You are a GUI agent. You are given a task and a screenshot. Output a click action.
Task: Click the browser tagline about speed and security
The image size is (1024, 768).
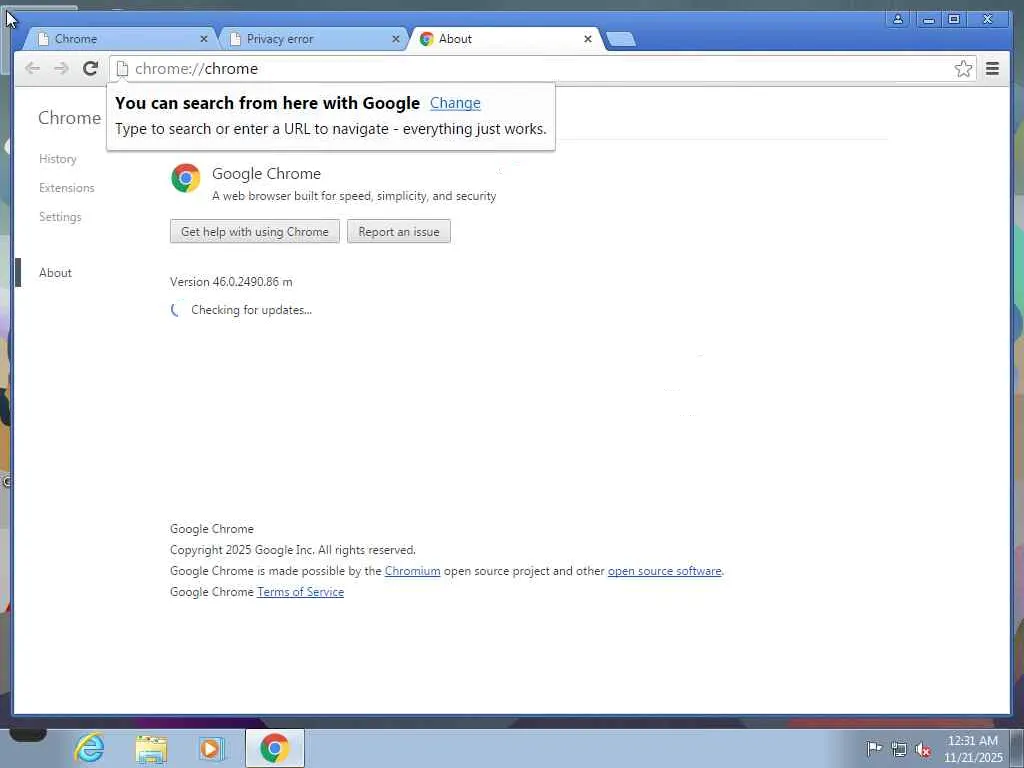[x=354, y=196]
